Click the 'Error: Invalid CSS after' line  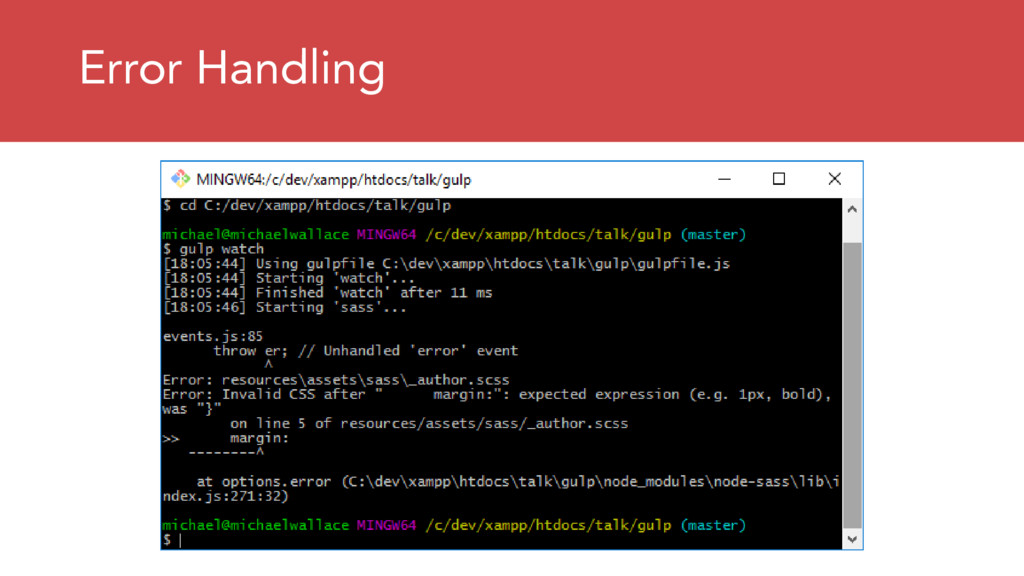click(x=497, y=394)
